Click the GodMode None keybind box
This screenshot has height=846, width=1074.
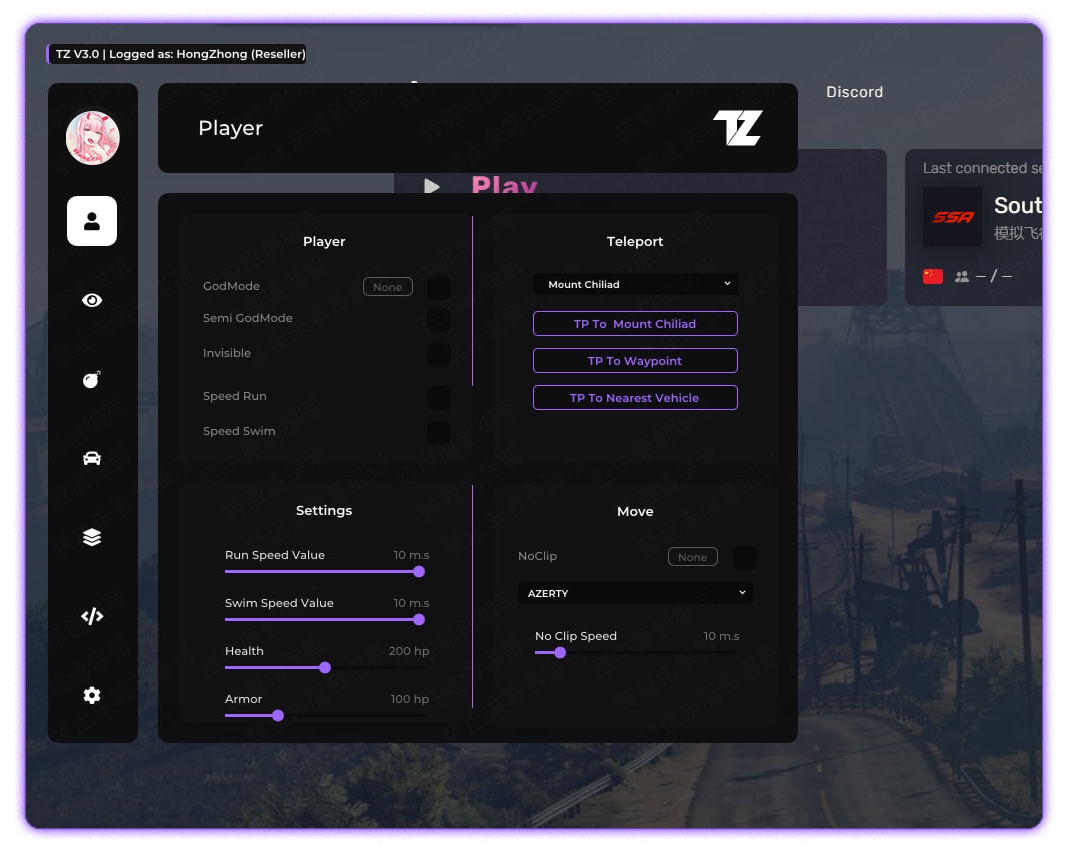tap(387, 287)
